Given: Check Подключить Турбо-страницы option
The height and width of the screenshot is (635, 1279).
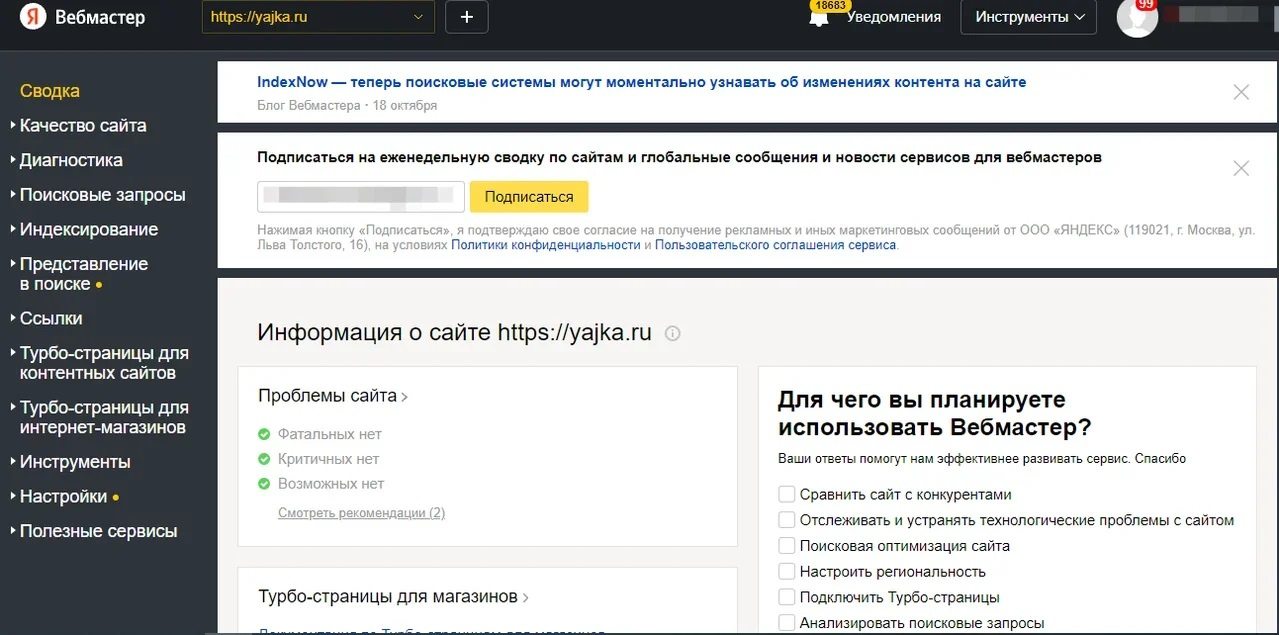Looking at the screenshot, I should 787,598.
